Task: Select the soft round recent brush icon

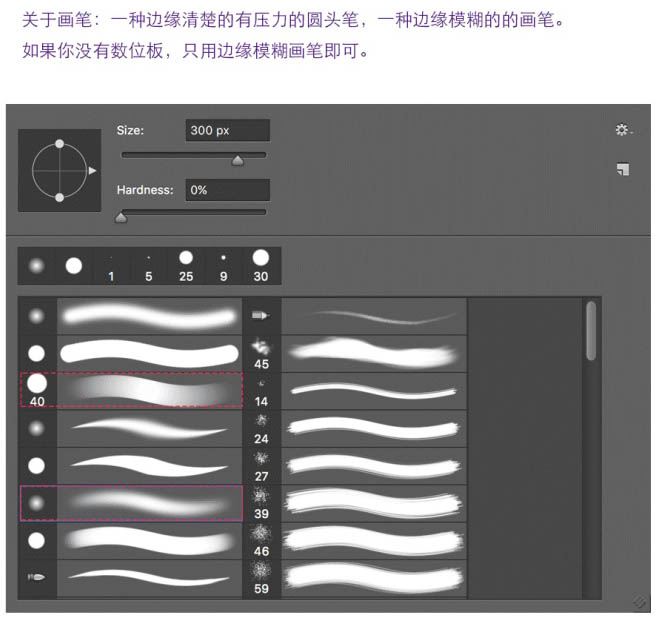Action: pyautogui.click(x=36, y=266)
